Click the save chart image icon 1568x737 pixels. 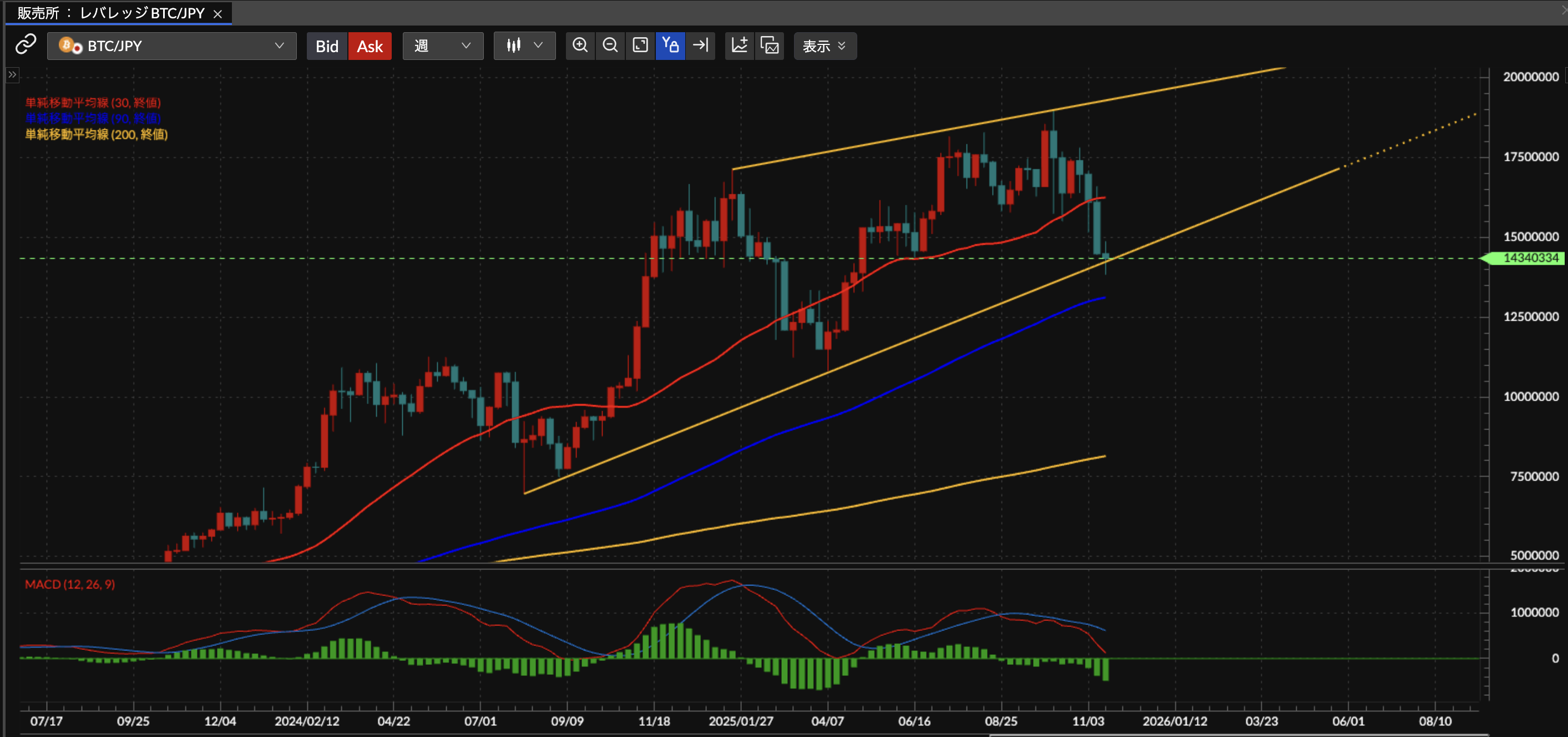click(770, 46)
